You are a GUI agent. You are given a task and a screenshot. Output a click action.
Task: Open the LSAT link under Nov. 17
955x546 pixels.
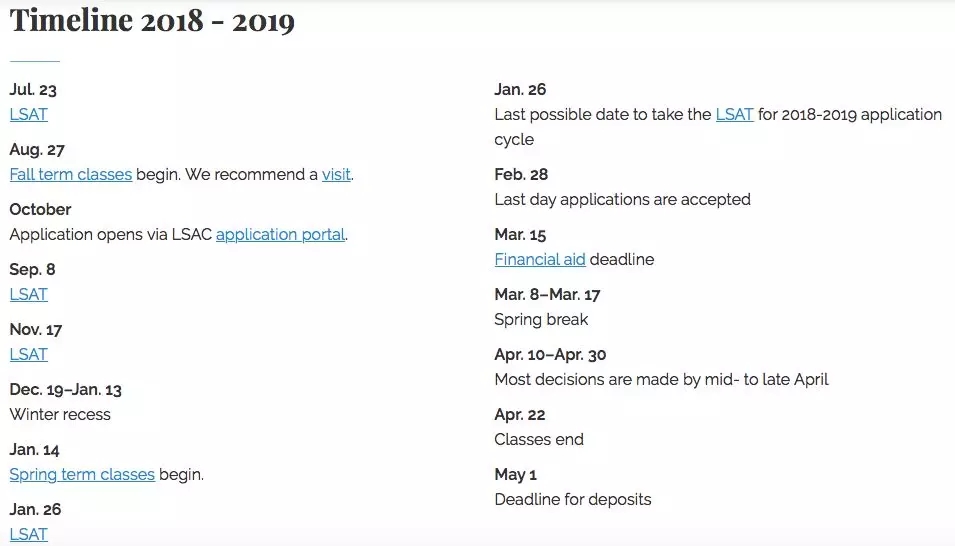pyautogui.click(x=28, y=354)
